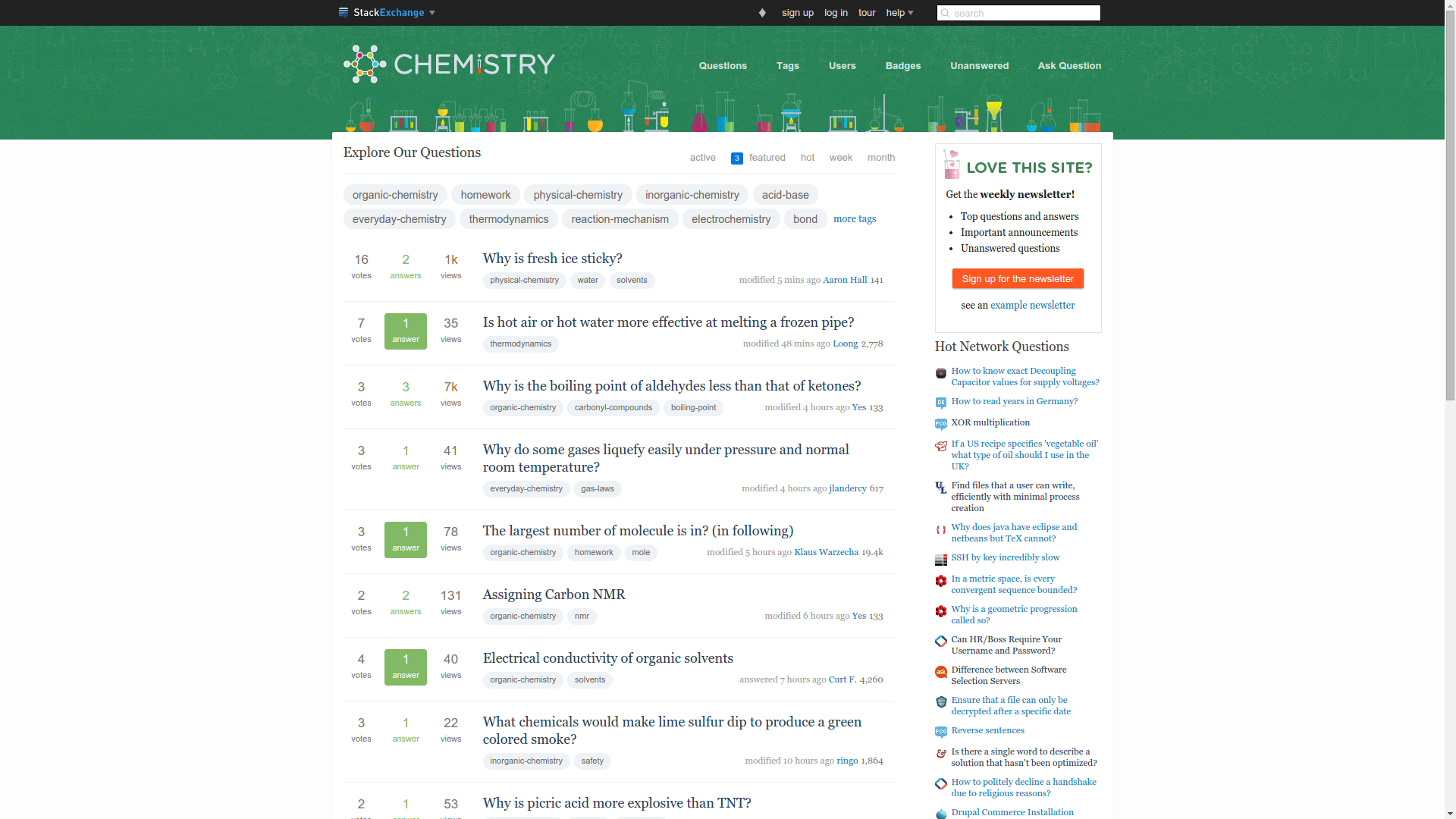This screenshot has width=1456, height=819.
Task: Click the organic-chemistry filter tag
Action: click(395, 194)
